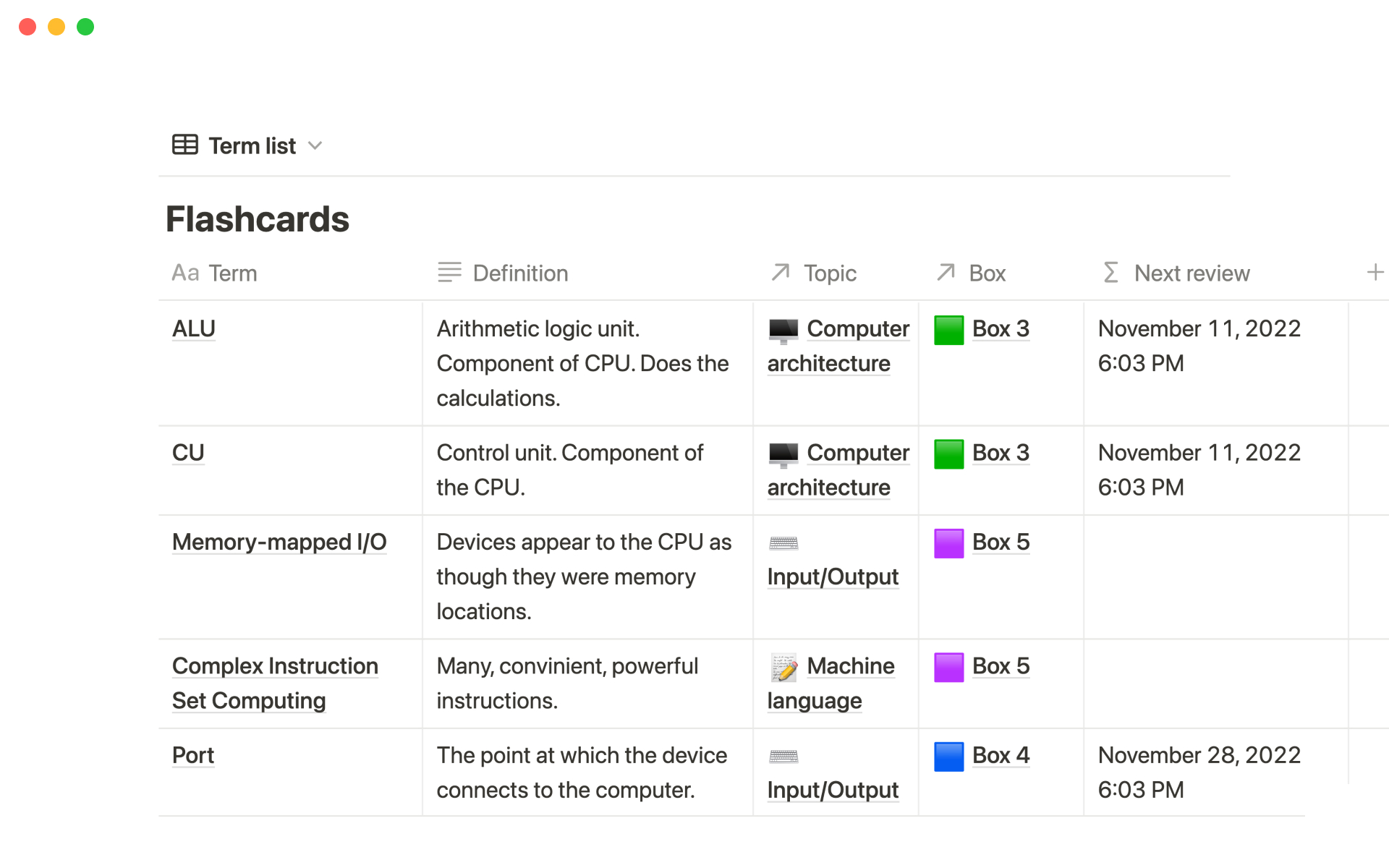This screenshot has height=868, width=1389.
Task: Click the table view icon beside Term list
Action: [x=184, y=145]
